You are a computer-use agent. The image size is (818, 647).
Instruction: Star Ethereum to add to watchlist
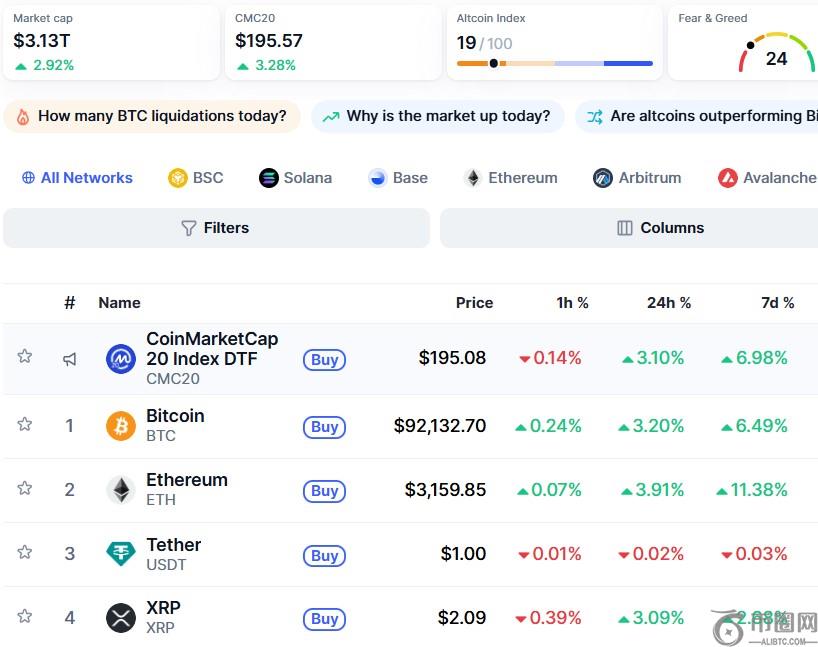[25, 488]
